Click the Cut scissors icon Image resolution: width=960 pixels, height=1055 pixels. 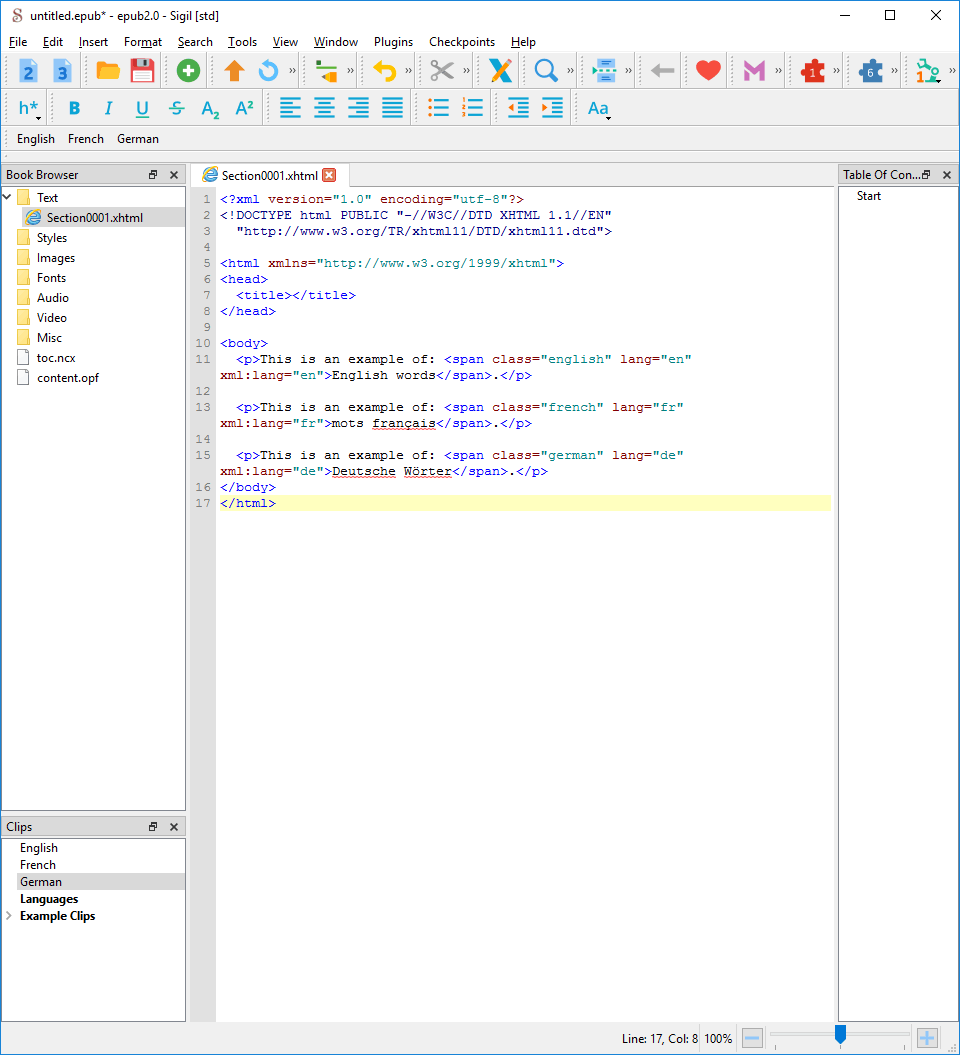click(x=441, y=71)
